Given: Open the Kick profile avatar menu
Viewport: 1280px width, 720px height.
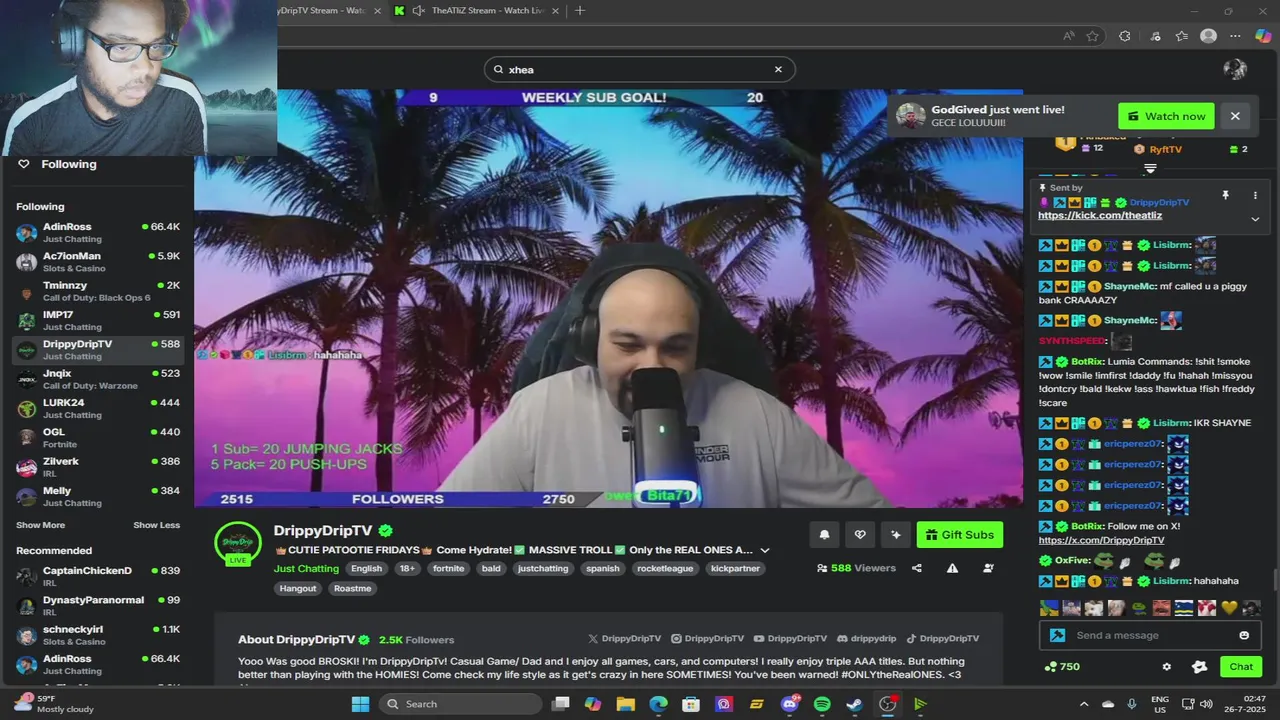Looking at the screenshot, I should click(x=1235, y=69).
